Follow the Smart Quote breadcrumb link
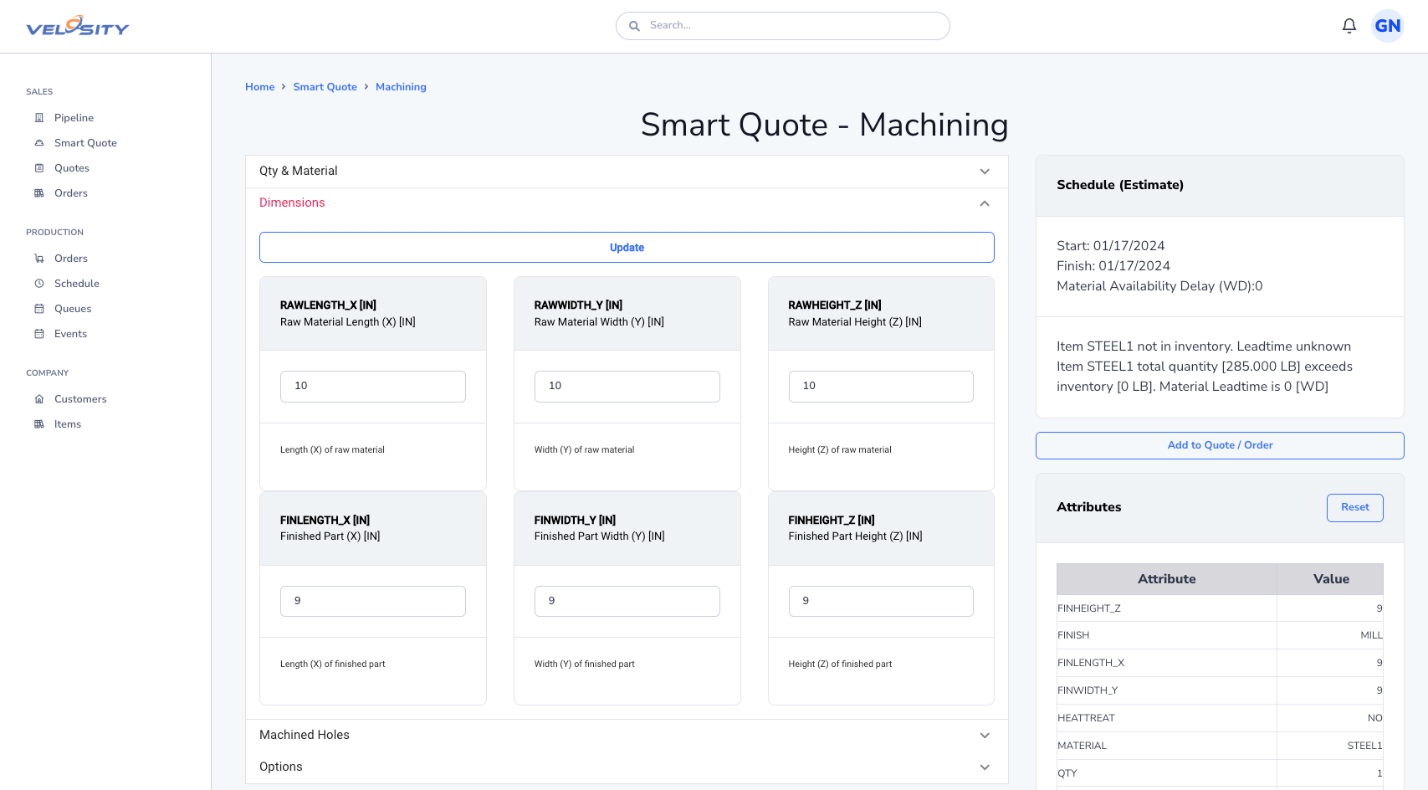This screenshot has width=1428, height=790. click(325, 87)
